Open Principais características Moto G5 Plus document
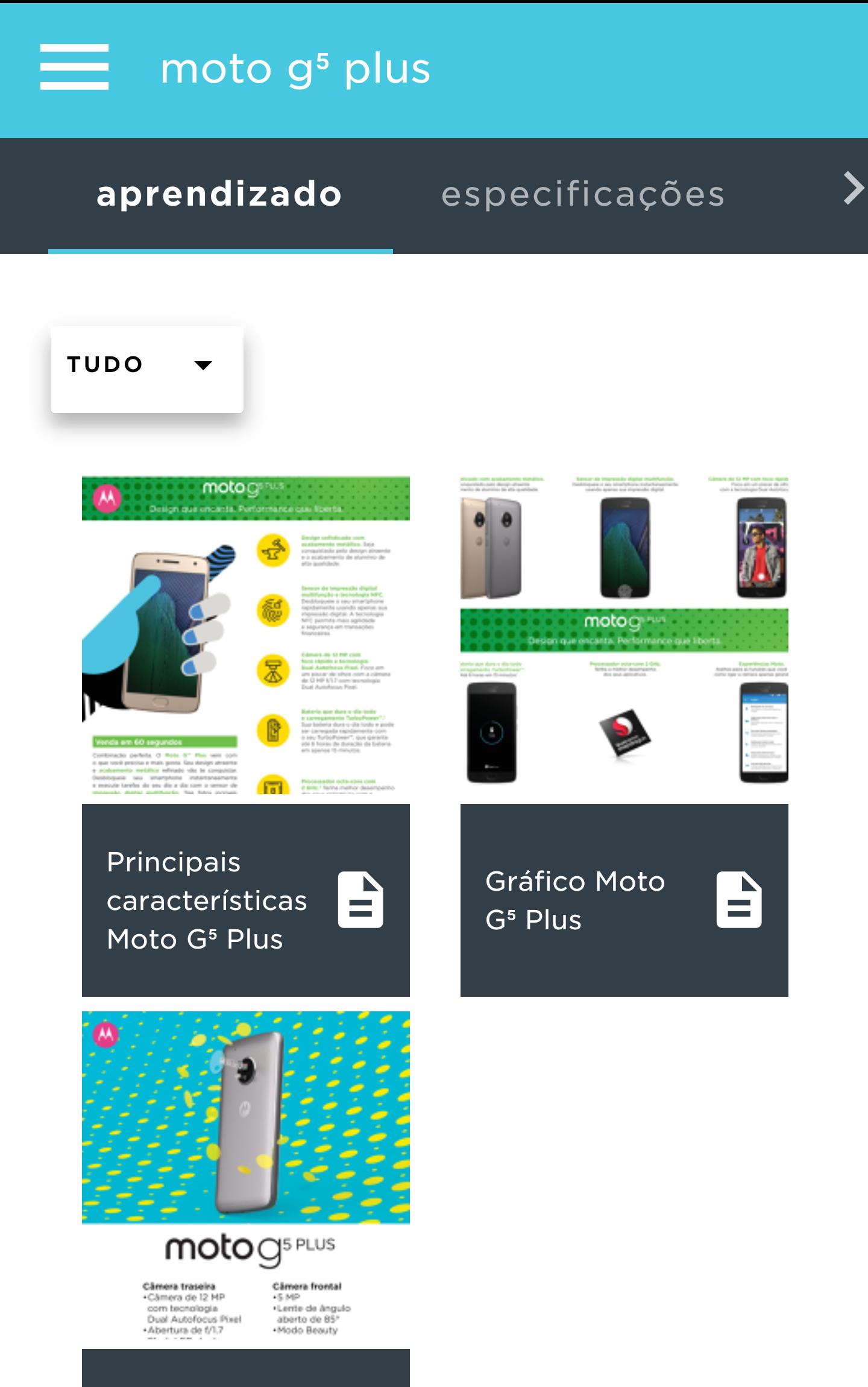This screenshot has width=868, height=1387. (x=246, y=900)
